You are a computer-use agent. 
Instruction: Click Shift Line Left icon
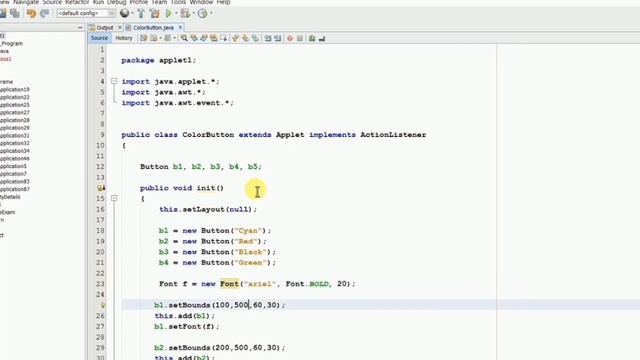pos(268,38)
